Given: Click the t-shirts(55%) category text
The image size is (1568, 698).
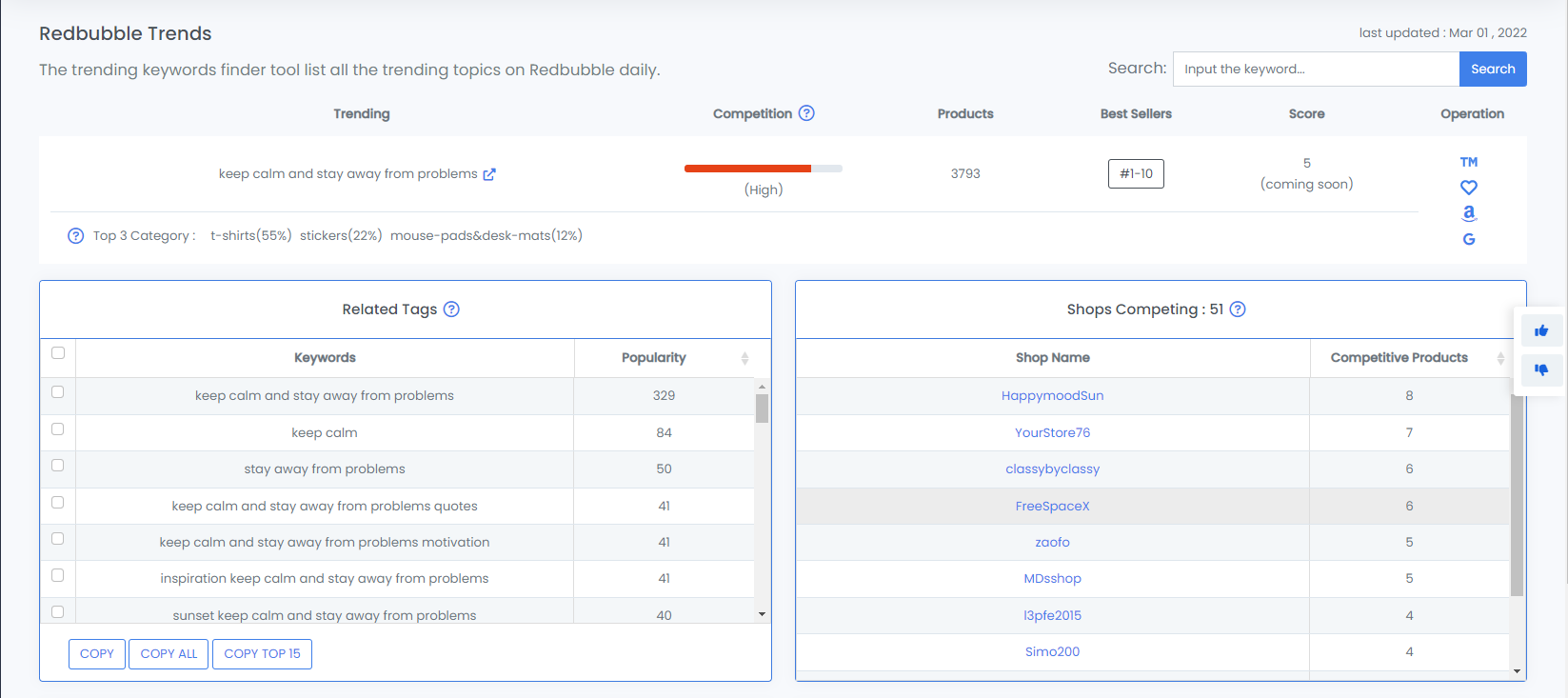Looking at the screenshot, I should pos(251,236).
